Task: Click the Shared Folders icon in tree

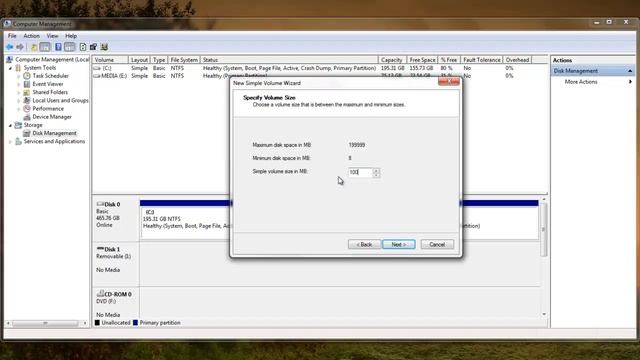Action: (27, 92)
